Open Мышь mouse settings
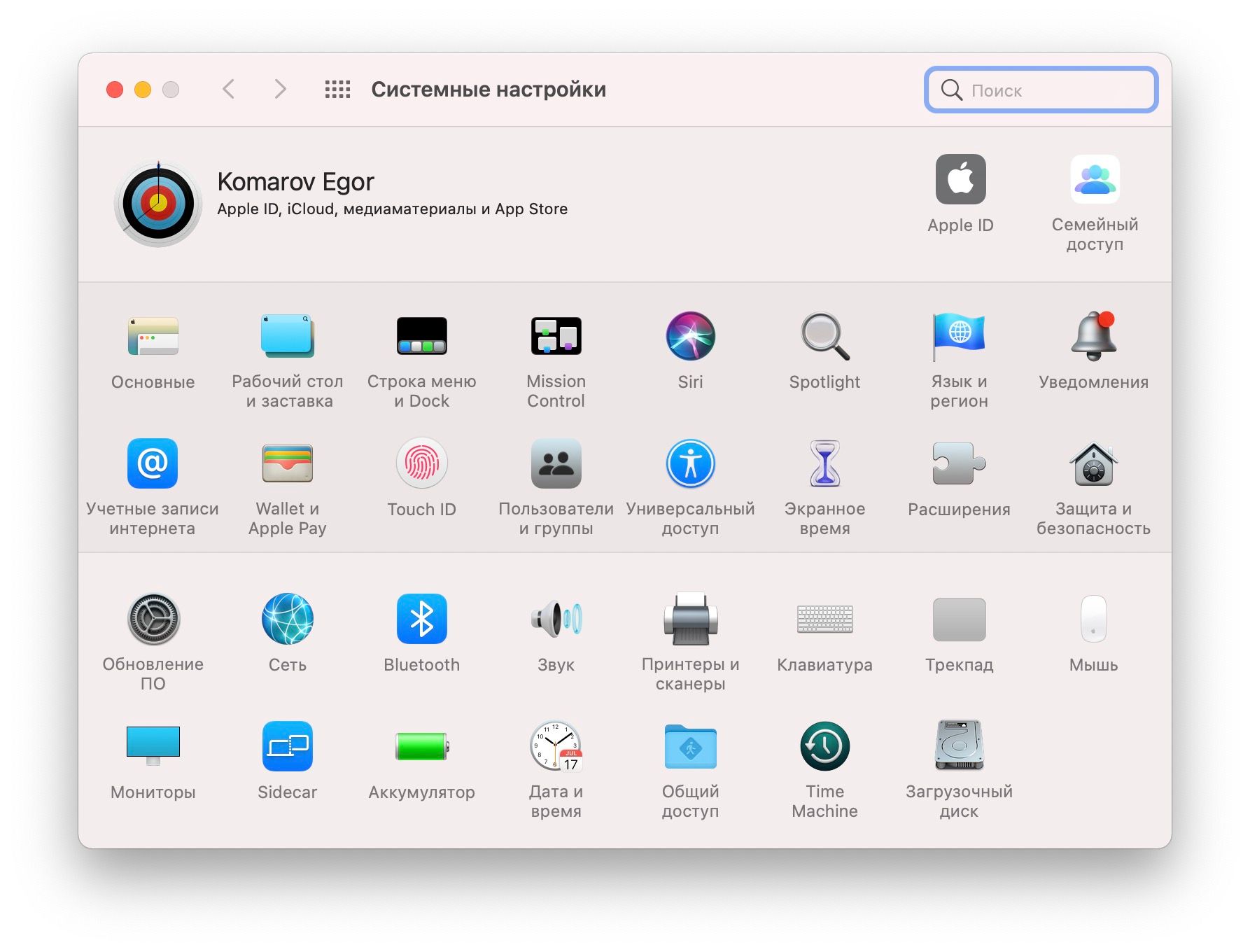This screenshot has height=952, width=1250. click(x=1093, y=619)
